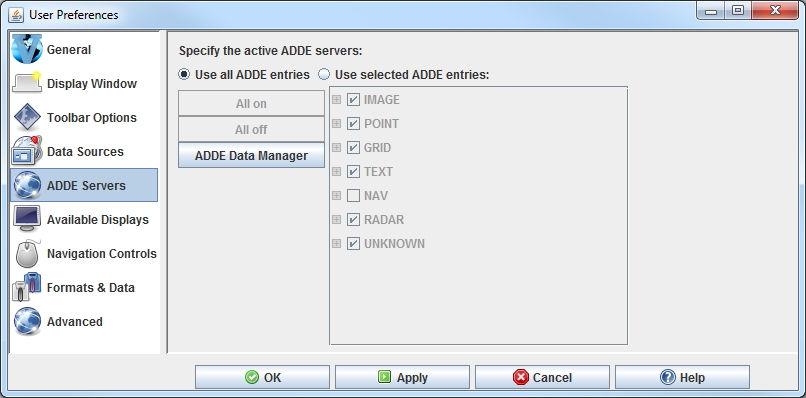Select Formats & Data in sidebar

point(84,287)
